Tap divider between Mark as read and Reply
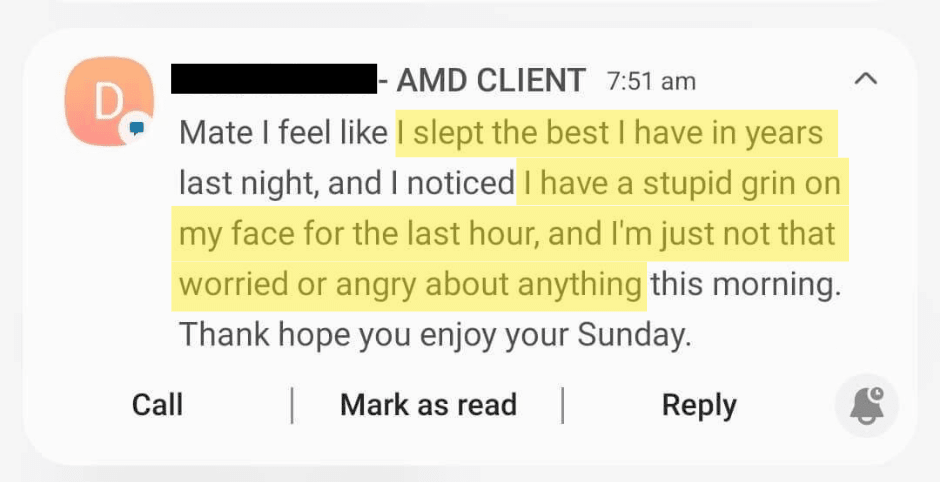Viewport: 940px width, 482px height. click(x=563, y=406)
